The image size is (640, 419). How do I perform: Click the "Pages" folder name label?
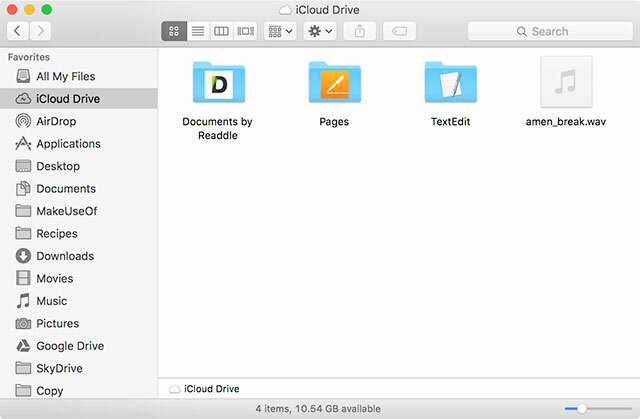point(334,122)
